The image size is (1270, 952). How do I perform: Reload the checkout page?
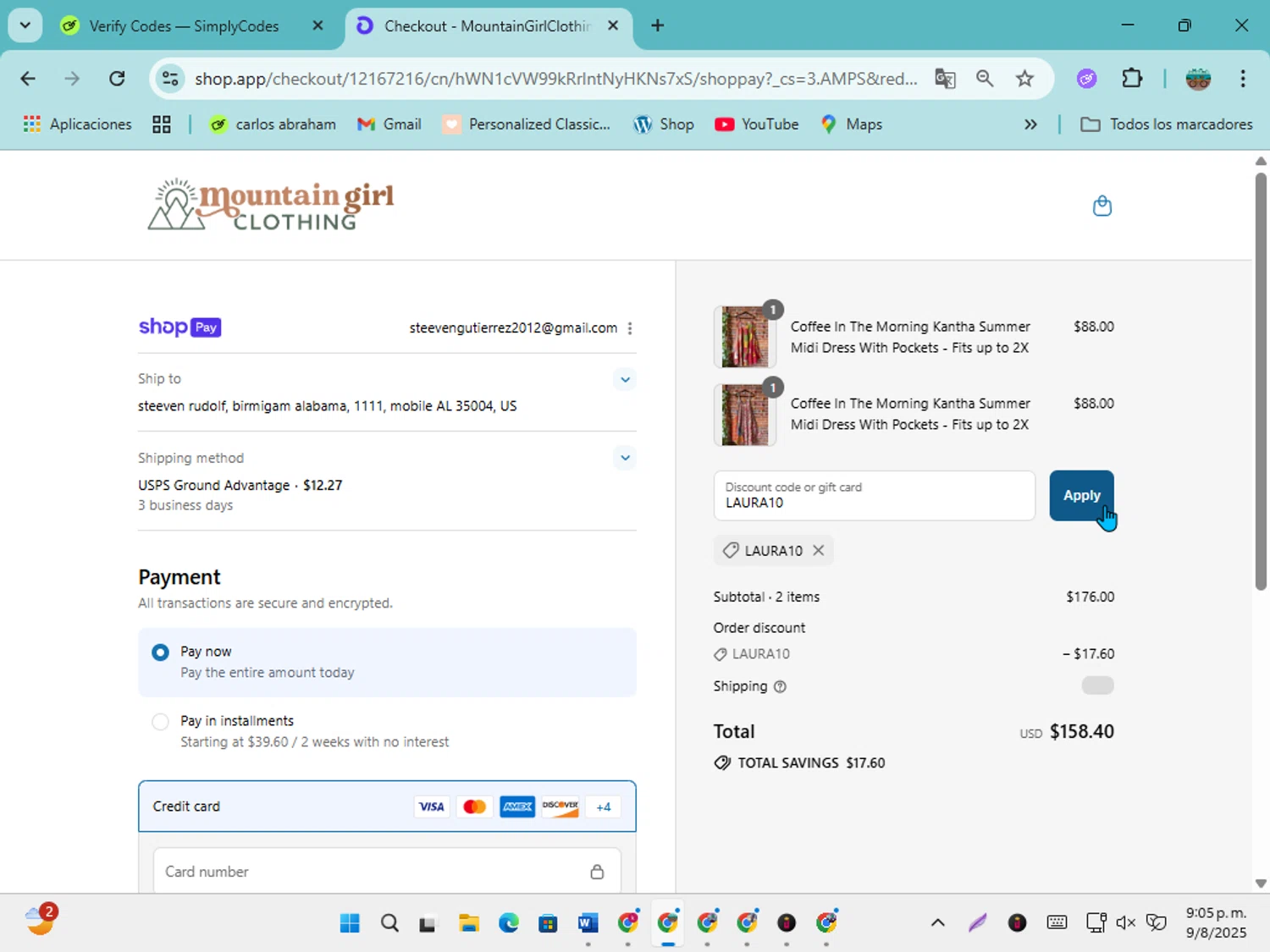[x=117, y=79]
